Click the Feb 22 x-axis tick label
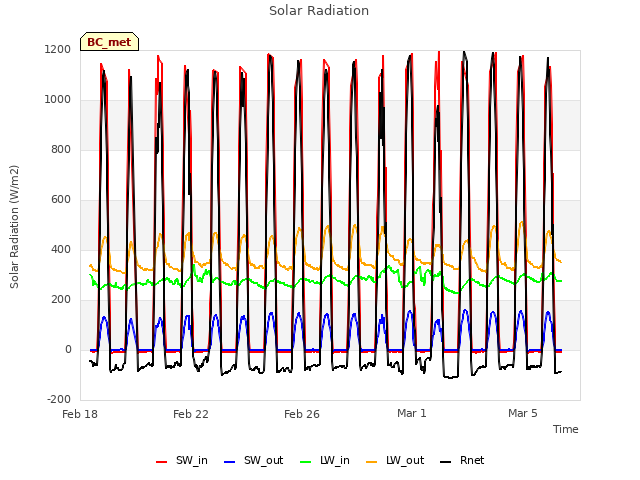Viewport: 640px width, 480px height. [191, 414]
